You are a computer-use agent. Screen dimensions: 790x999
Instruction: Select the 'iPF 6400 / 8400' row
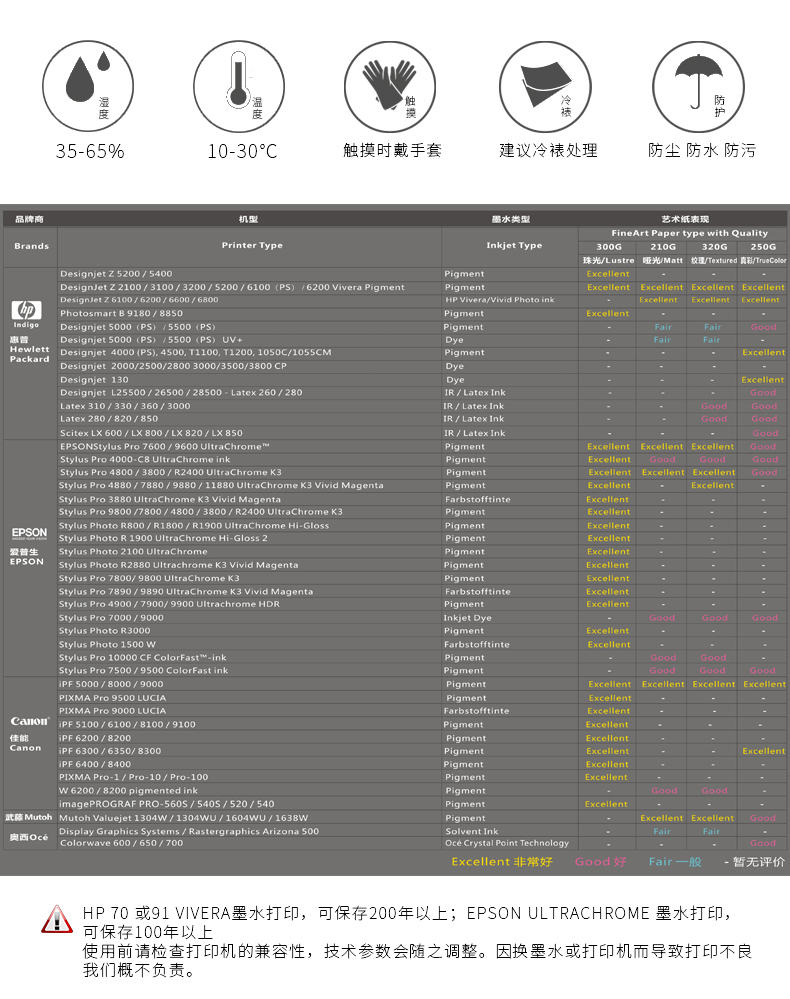pyautogui.click(x=396, y=765)
